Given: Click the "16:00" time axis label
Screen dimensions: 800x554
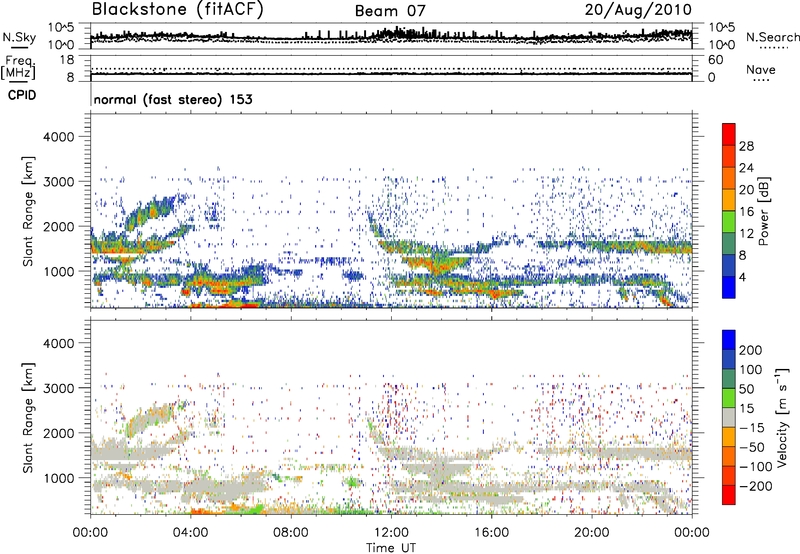Looking at the screenshot, I should pos(491,533).
